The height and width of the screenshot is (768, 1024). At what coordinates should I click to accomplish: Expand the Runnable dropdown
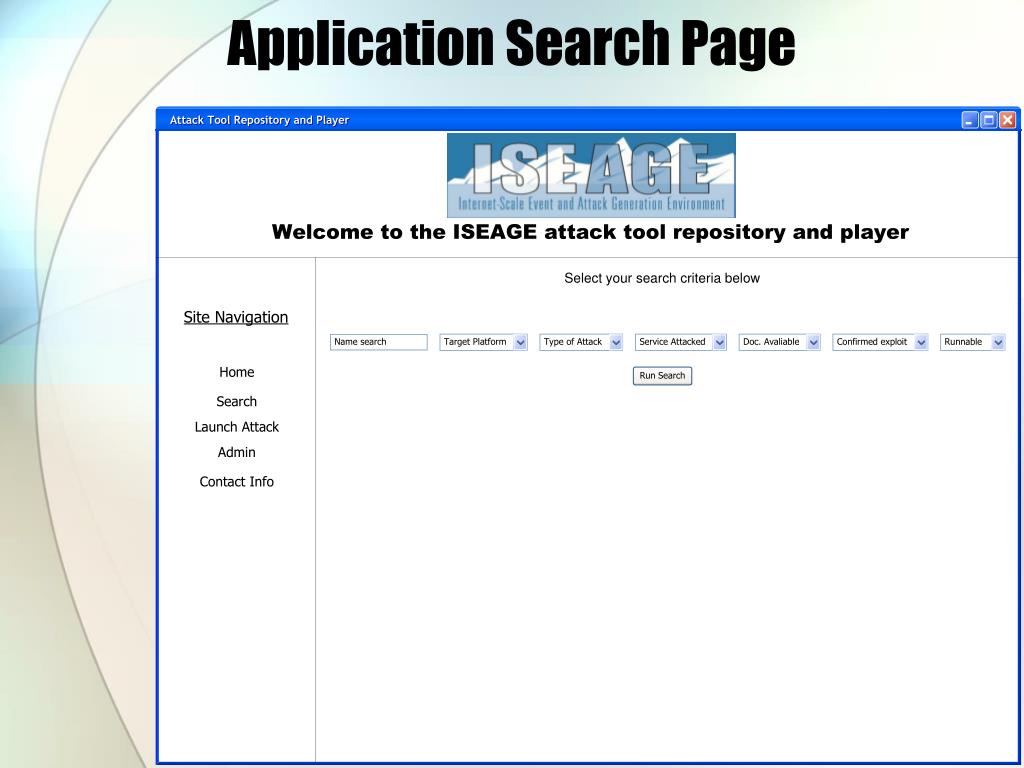pyautogui.click(x=972, y=342)
